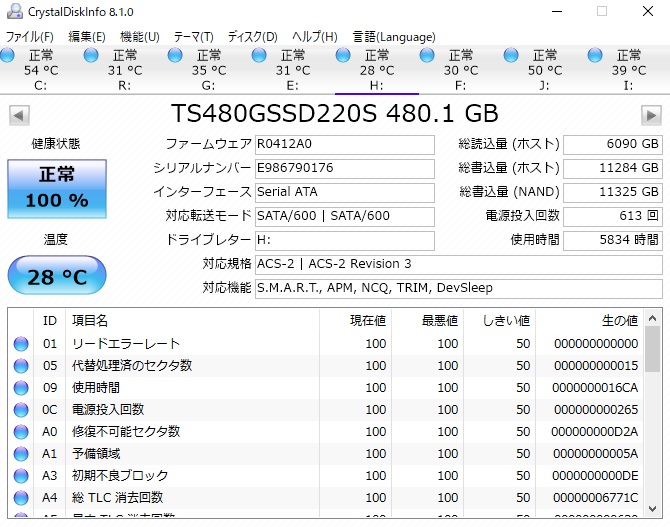The height and width of the screenshot is (527, 670).
Task: Select the 代替処理済のセクタ数 attribute row
Action: (x=326, y=366)
